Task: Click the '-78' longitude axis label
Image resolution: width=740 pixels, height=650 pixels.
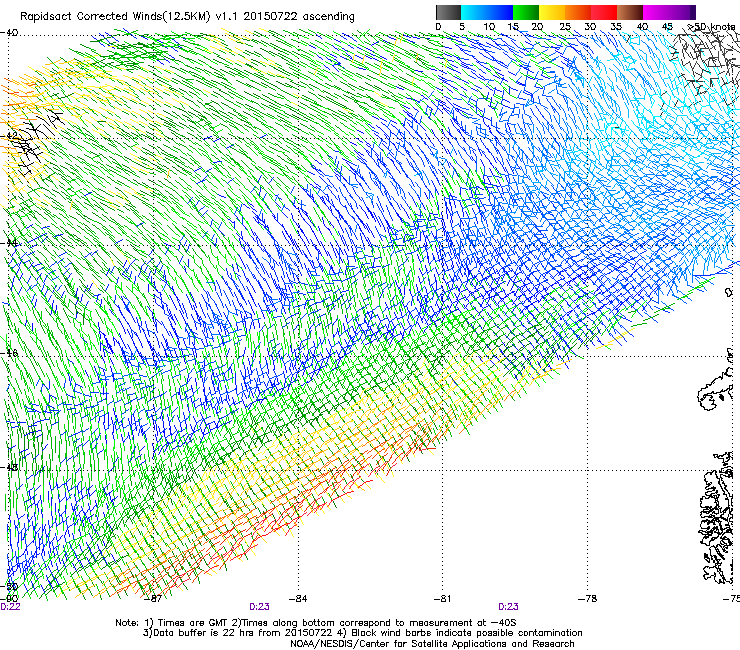Action: pyautogui.click(x=588, y=599)
